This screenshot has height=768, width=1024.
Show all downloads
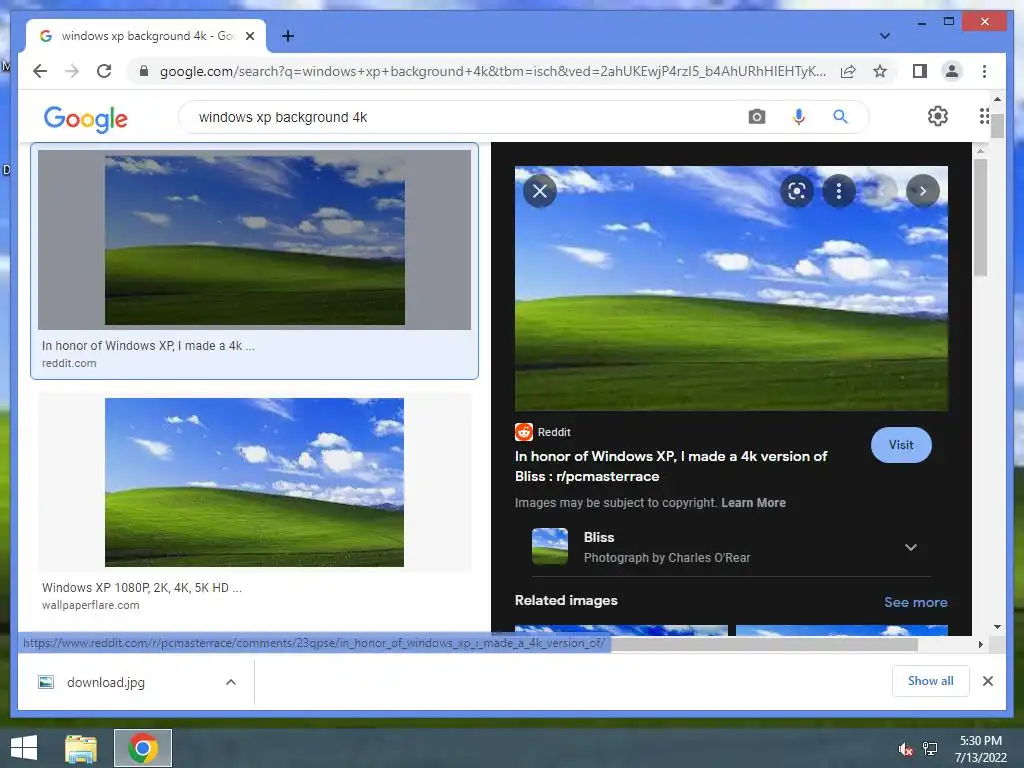930,681
